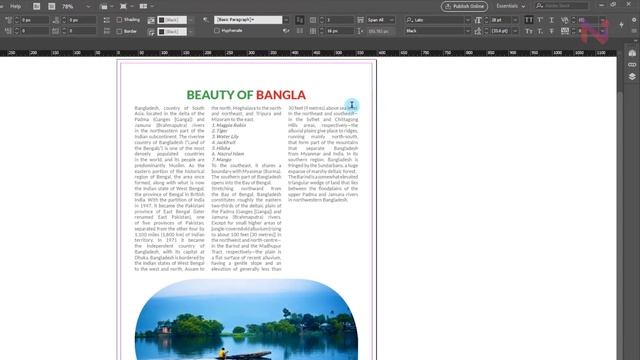Open Control panel gear settings icon
The width and height of the screenshot is (640, 360).
click(634, 20)
